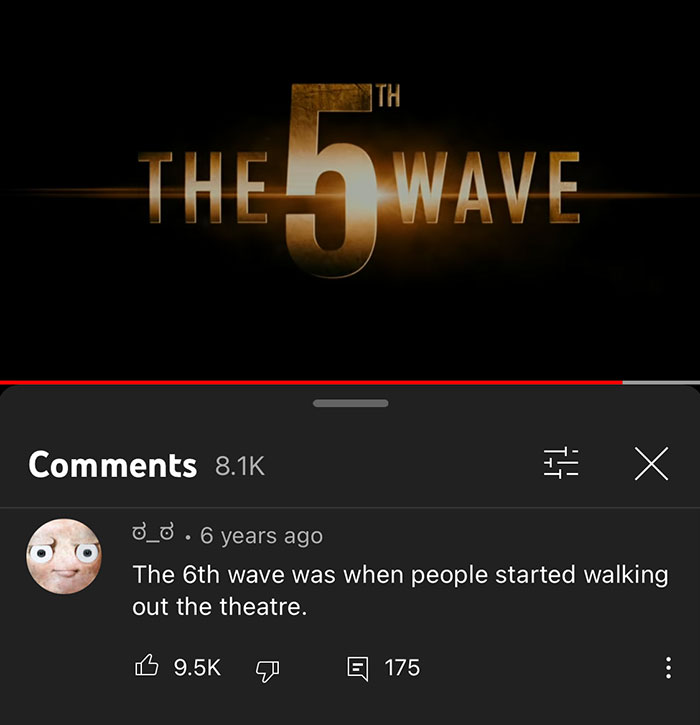Dislike the 6th wave comment
The image size is (700, 725).
point(267,670)
